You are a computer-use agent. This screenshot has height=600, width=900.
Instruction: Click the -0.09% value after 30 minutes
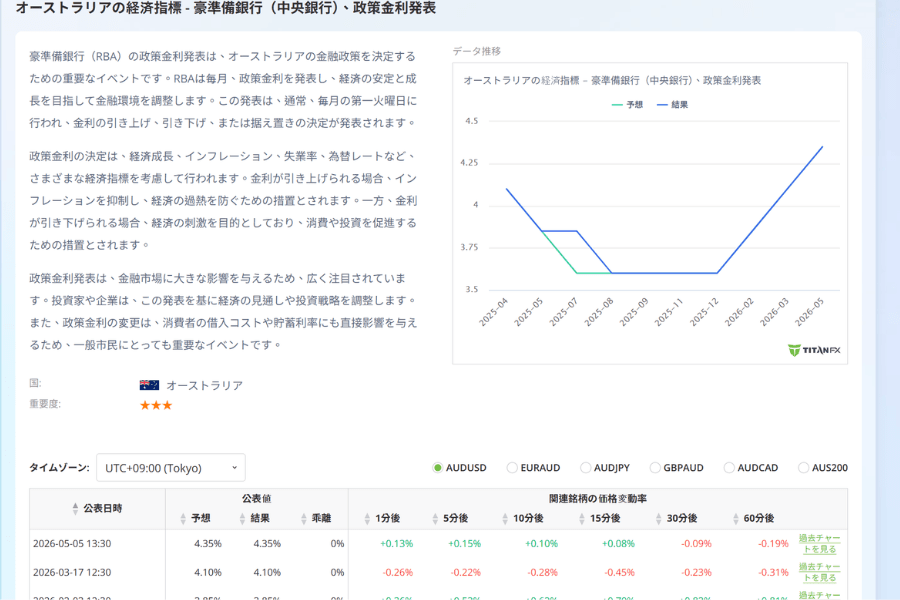coord(696,544)
